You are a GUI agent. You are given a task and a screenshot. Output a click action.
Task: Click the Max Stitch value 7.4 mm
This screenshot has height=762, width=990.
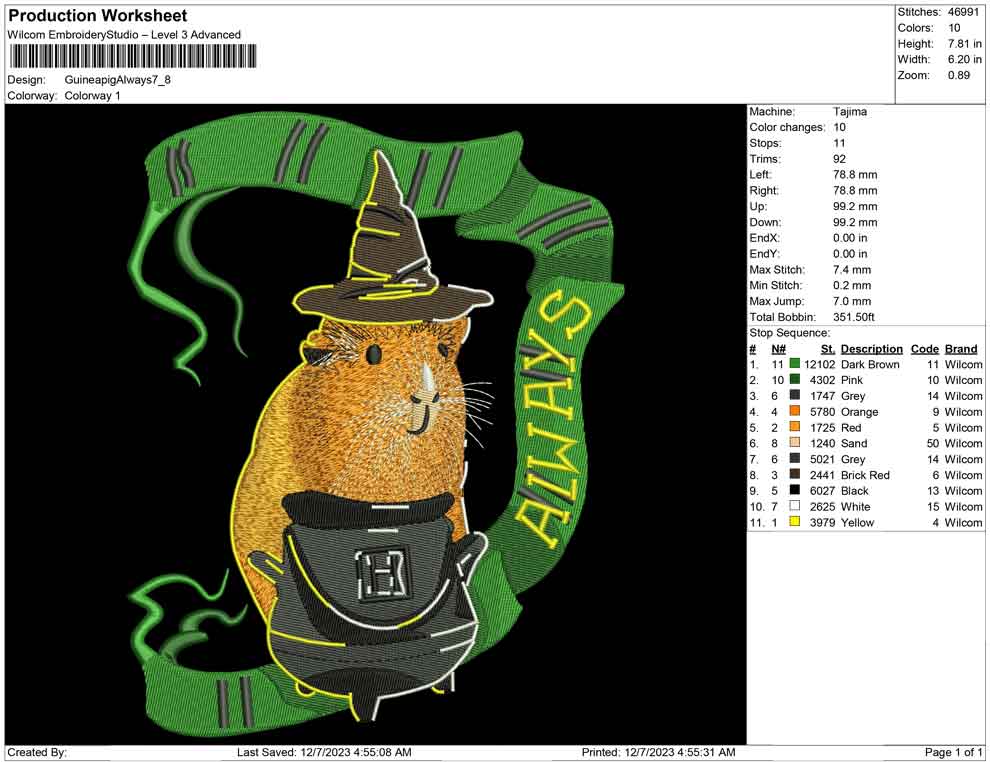tap(852, 270)
